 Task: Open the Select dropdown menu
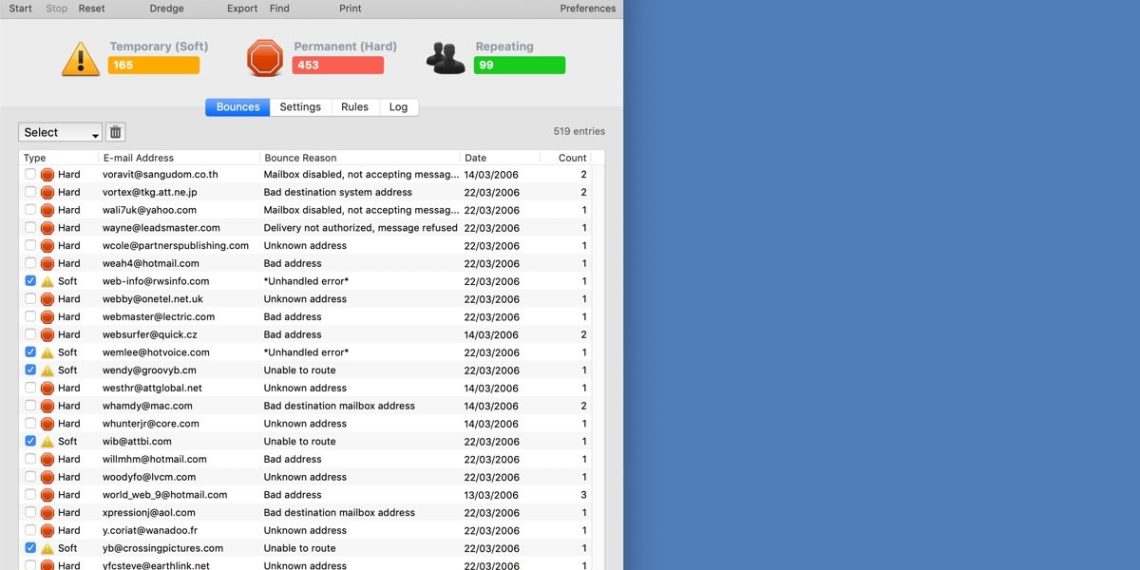(x=60, y=132)
